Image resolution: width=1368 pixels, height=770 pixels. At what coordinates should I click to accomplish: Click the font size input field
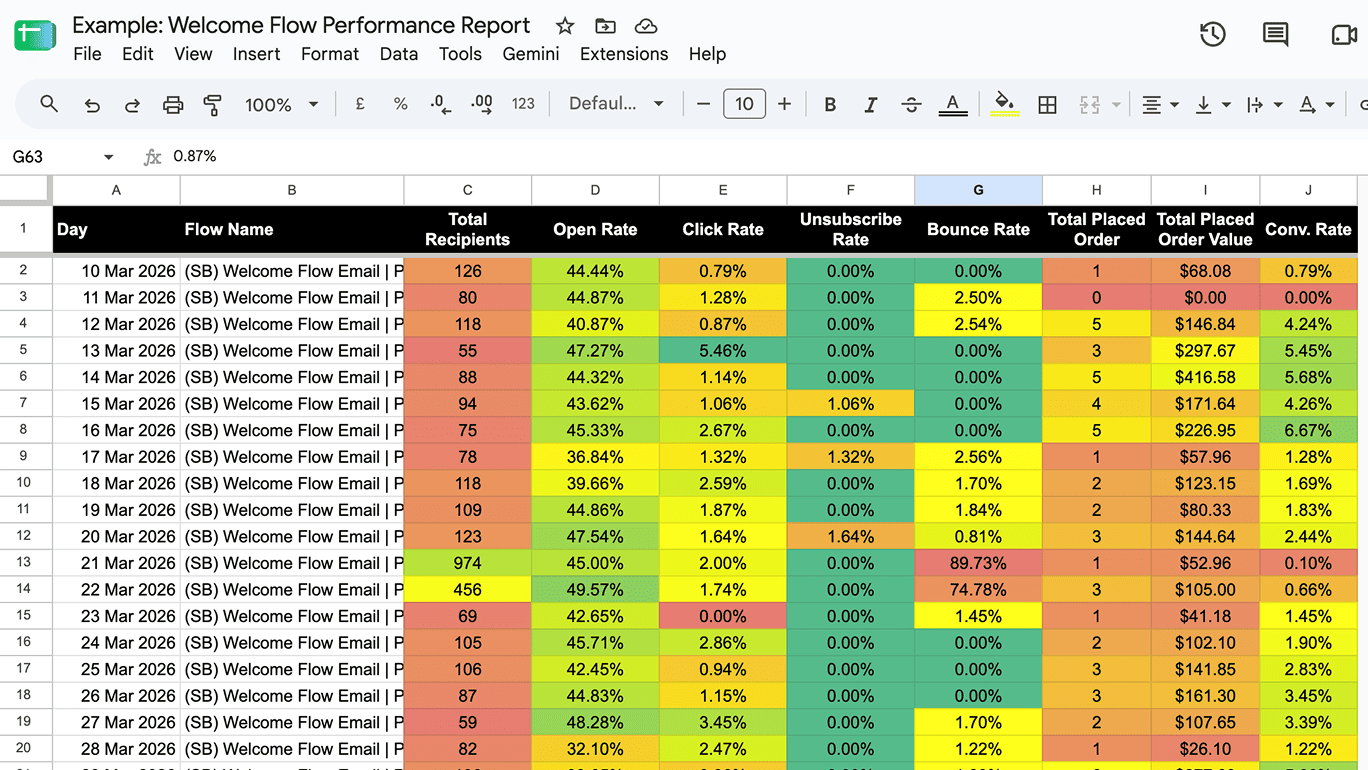[744, 104]
